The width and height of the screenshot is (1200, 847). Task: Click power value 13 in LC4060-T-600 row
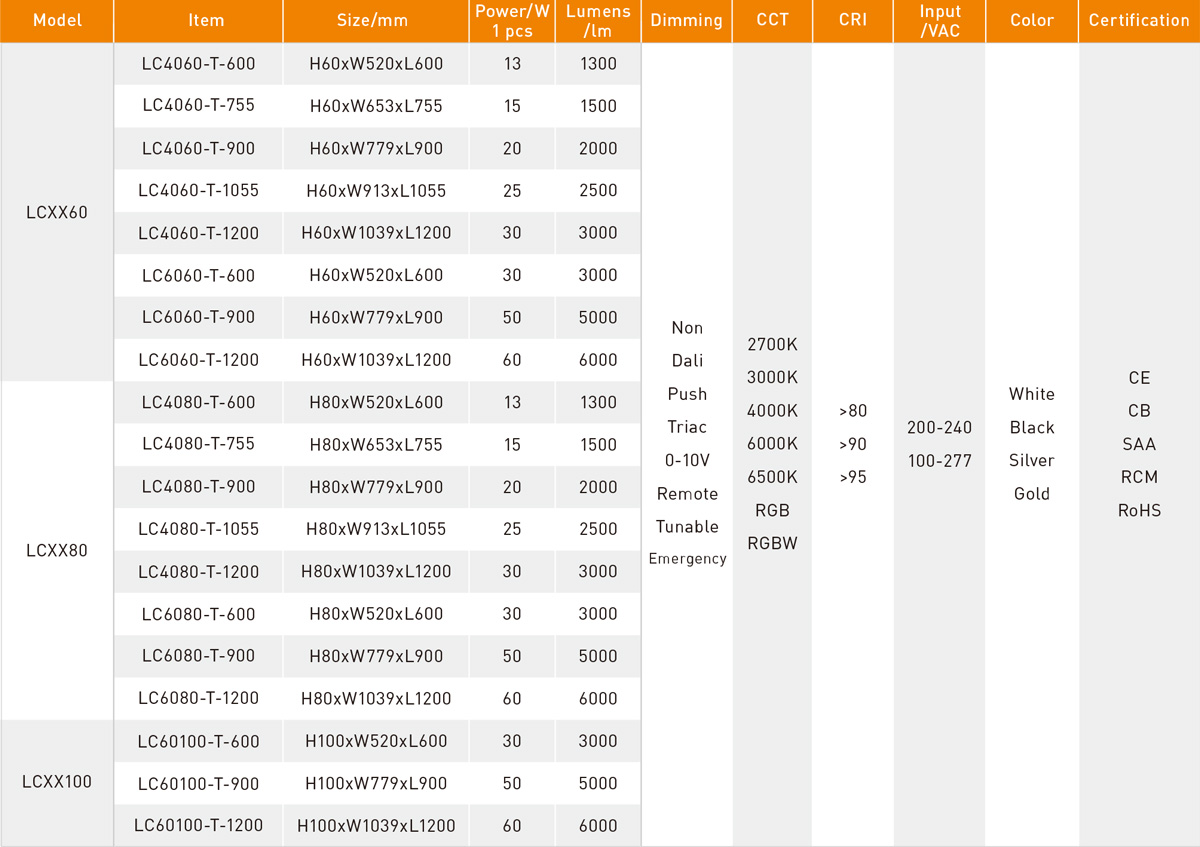coord(512,64)
